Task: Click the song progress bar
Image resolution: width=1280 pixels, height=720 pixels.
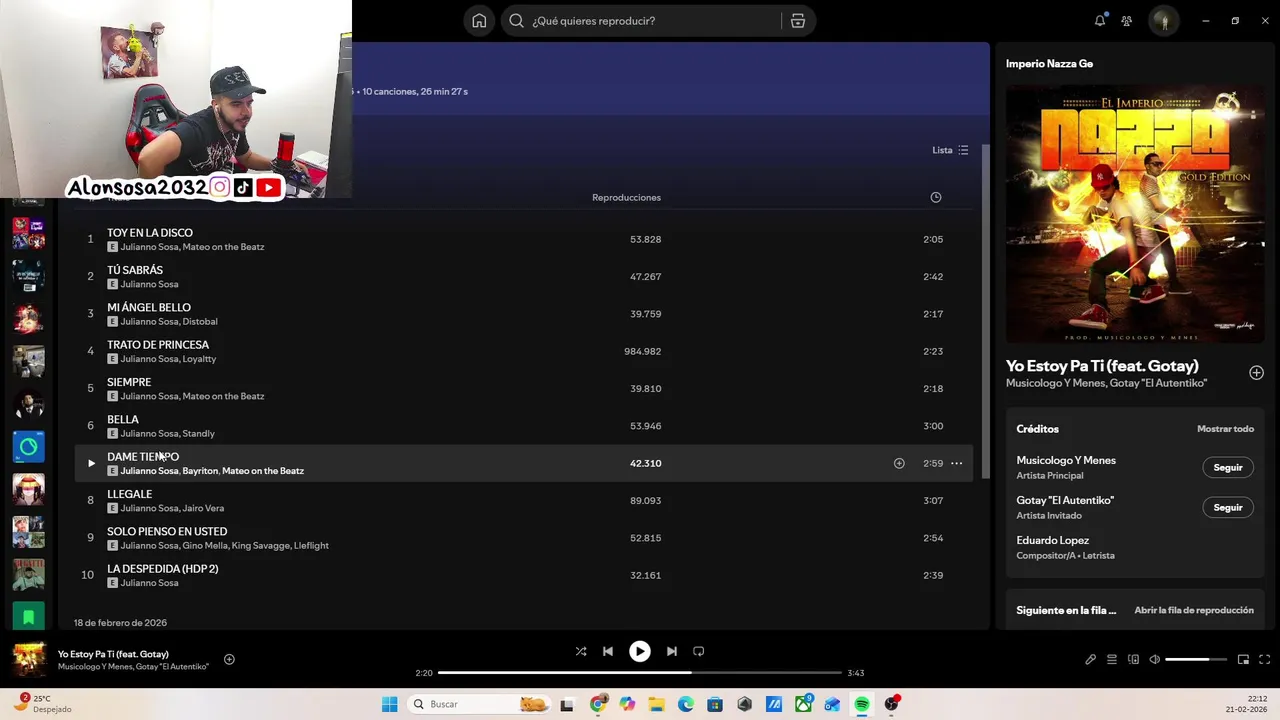Action: click(x=640, y=673)
